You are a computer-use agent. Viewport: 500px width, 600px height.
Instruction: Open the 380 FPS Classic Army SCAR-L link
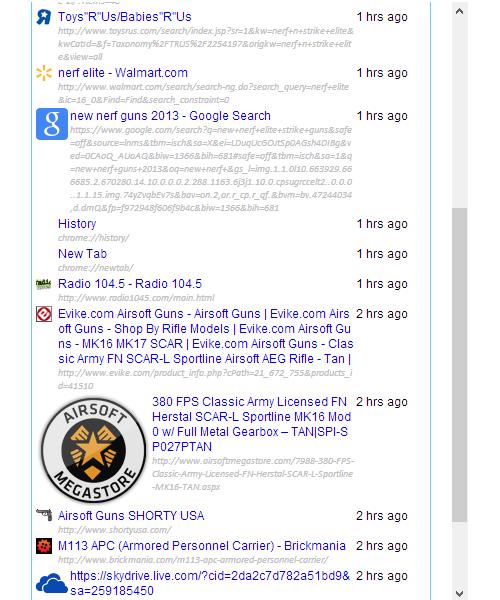pyautogui.click(x=251, y=424)
